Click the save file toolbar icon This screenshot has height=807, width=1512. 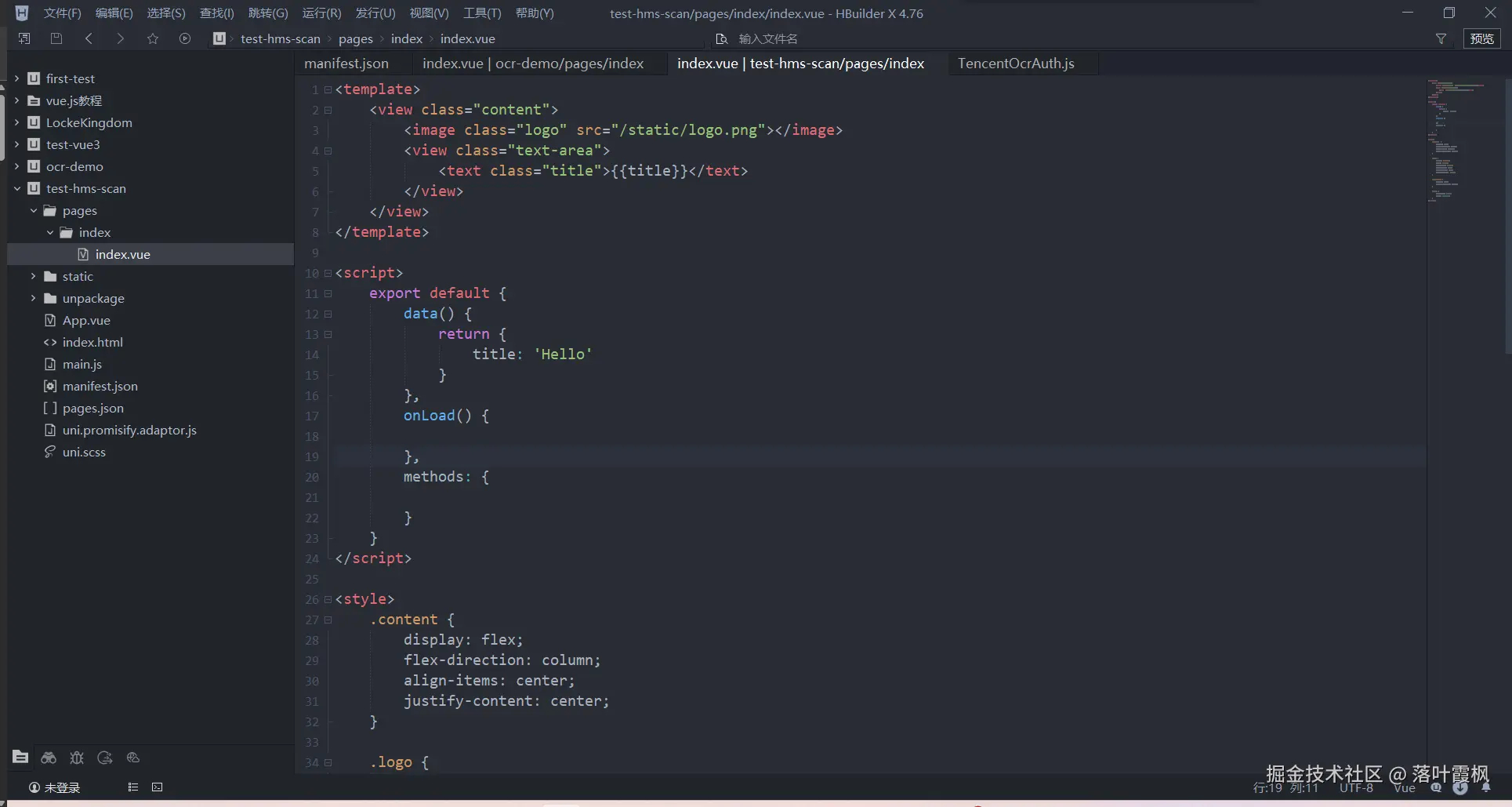pyautogui.click(x=56, y=38)
